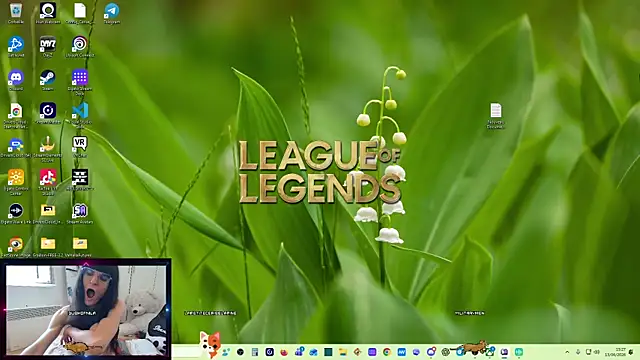Click the taskbar search box
Viewport: 640px width, 360px height.
click(186, 352)
